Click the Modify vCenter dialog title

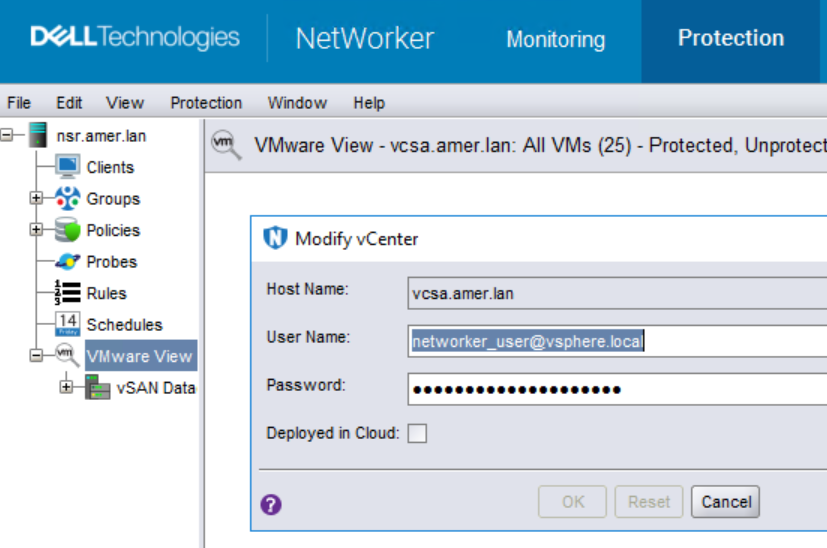pyautogui.click(x=357, y=239)
